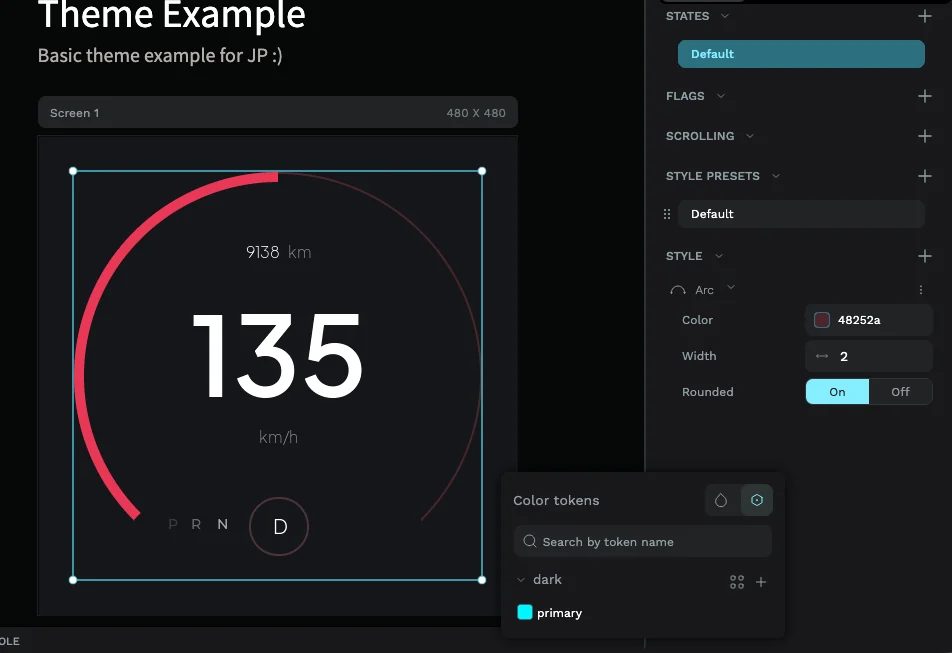Viewport: 952px width, 653px height.
Task: Add a style property with STYLE plus icon
Action: coord(924,256)
